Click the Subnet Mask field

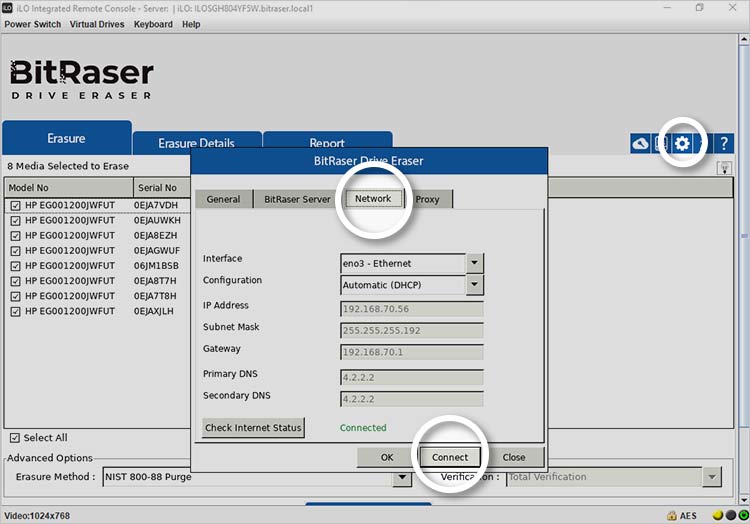(x=412, y=330)
